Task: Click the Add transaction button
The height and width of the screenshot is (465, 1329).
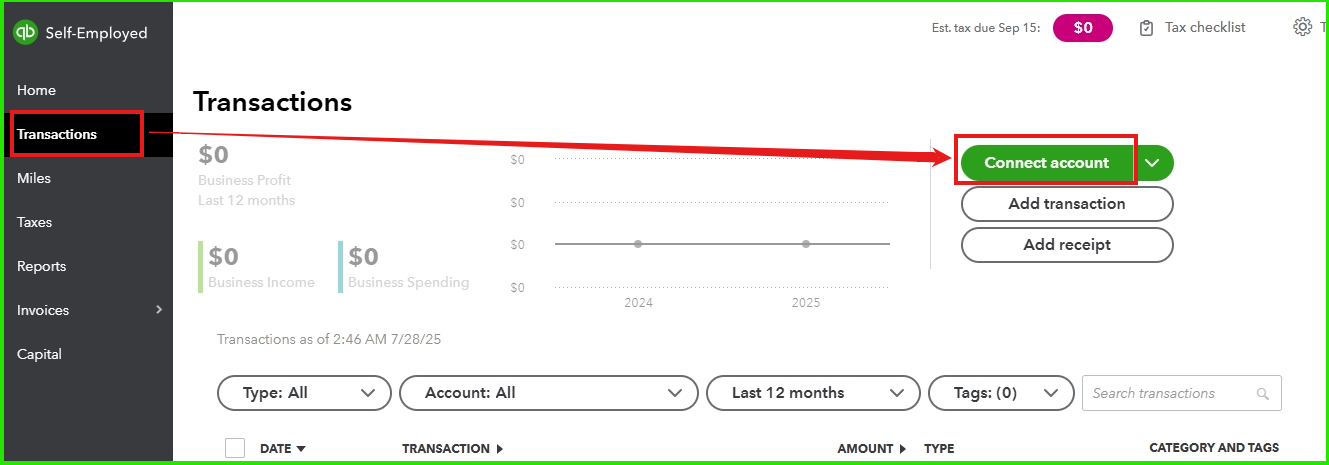Action: 1067,204
